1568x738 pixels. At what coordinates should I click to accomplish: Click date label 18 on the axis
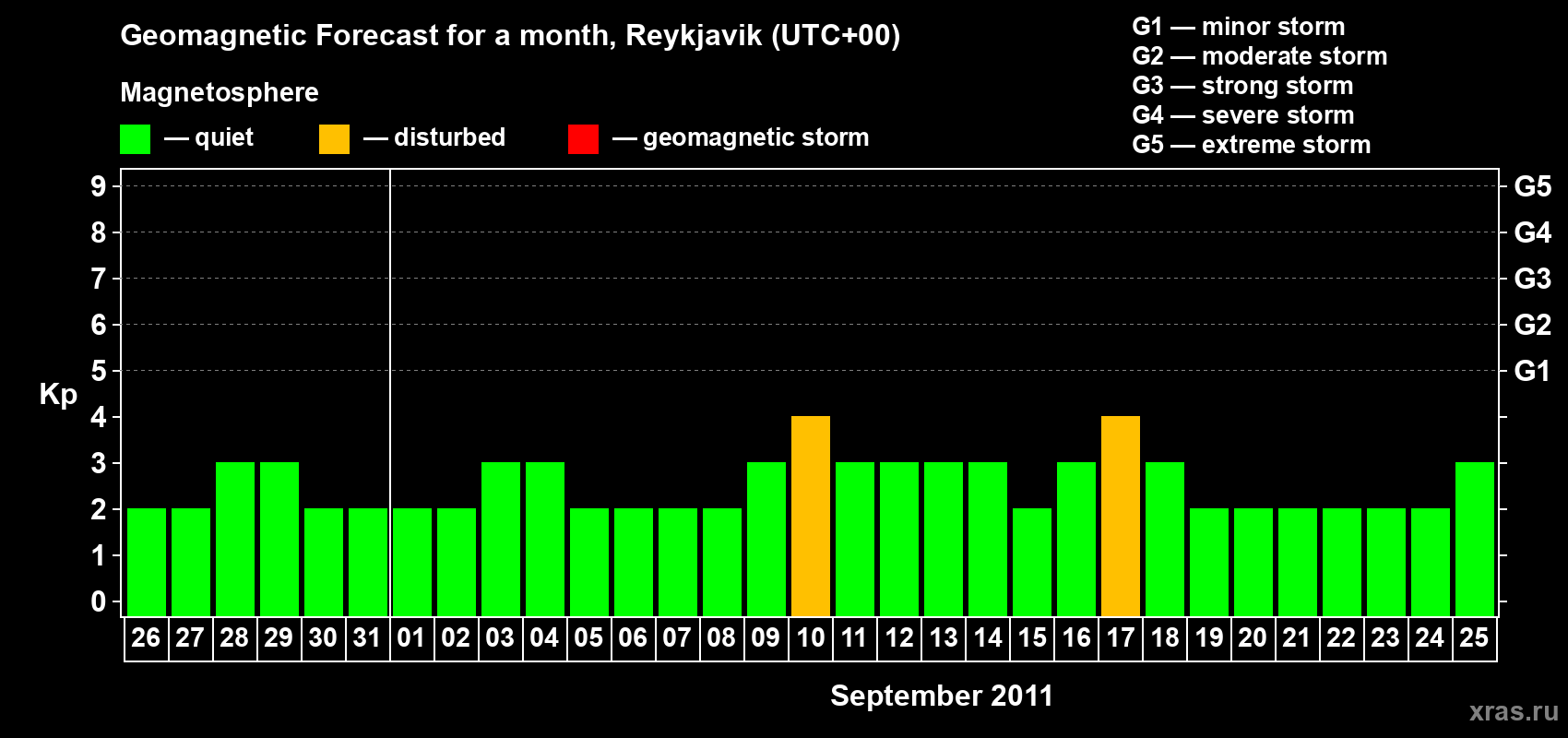[1165, 637]
